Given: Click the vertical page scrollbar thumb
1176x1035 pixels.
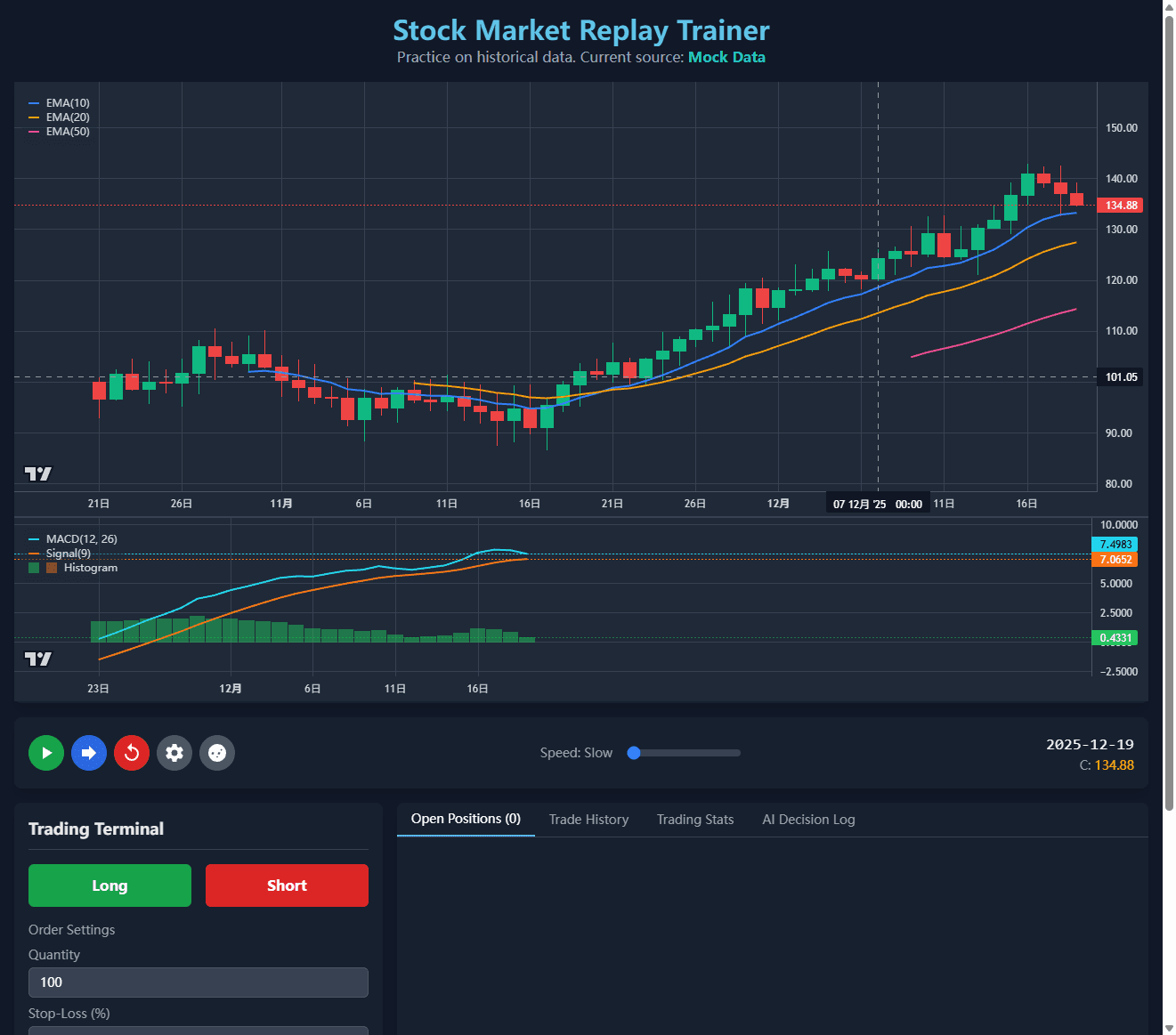Looking at the screenshot, I should (x=1169, y=413).
